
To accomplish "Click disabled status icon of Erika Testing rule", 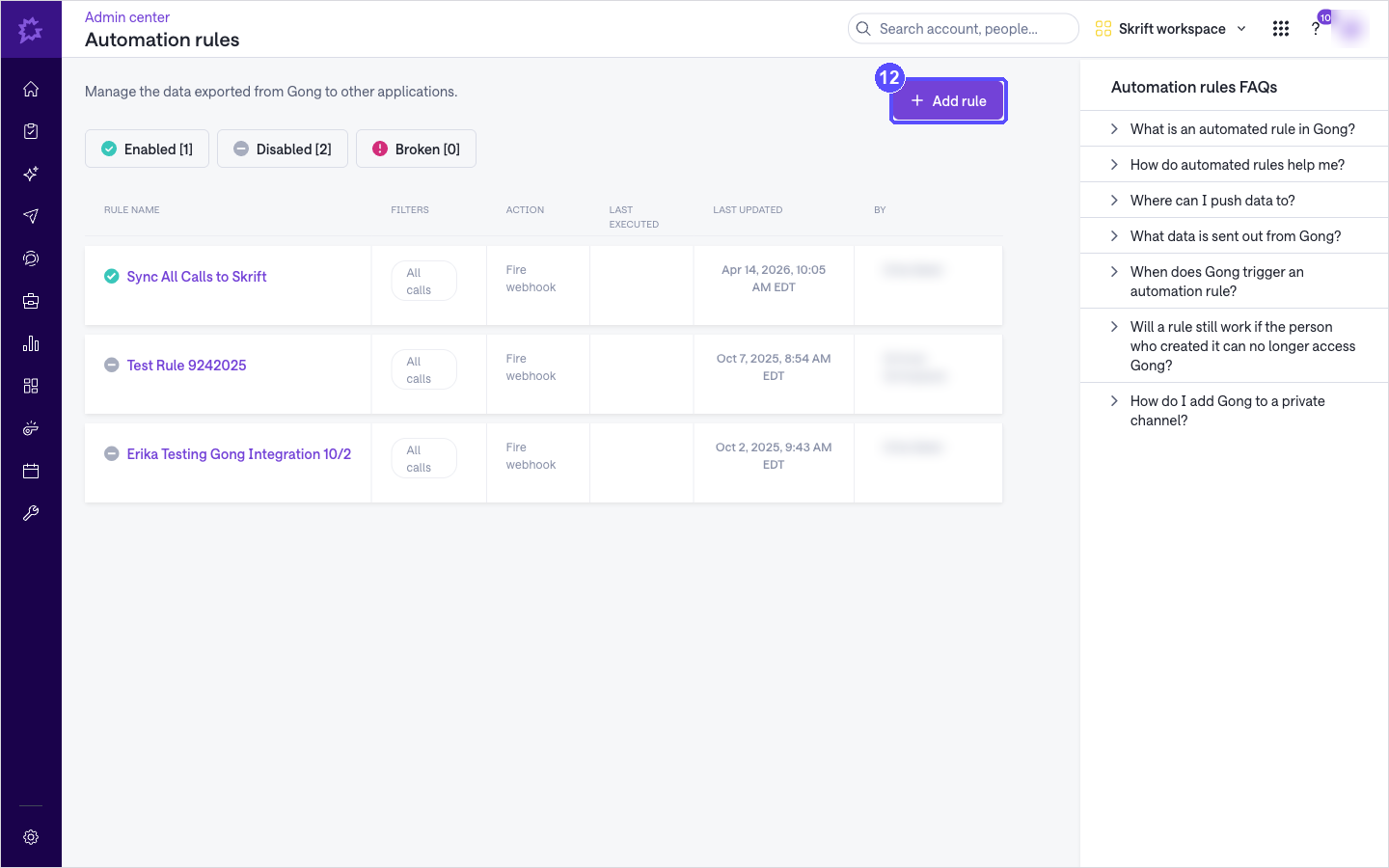I will [112, 454].
